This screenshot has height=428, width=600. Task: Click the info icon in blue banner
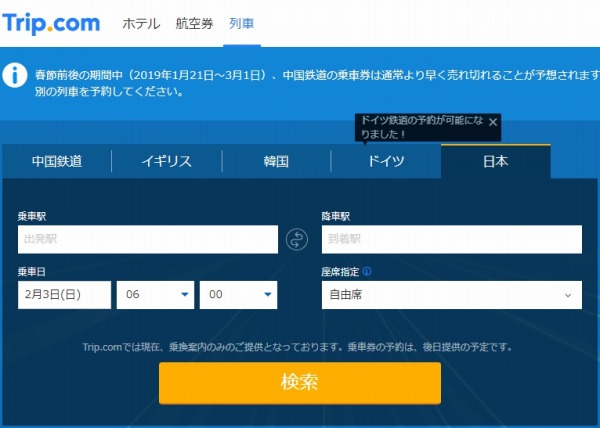coord(15,75)
